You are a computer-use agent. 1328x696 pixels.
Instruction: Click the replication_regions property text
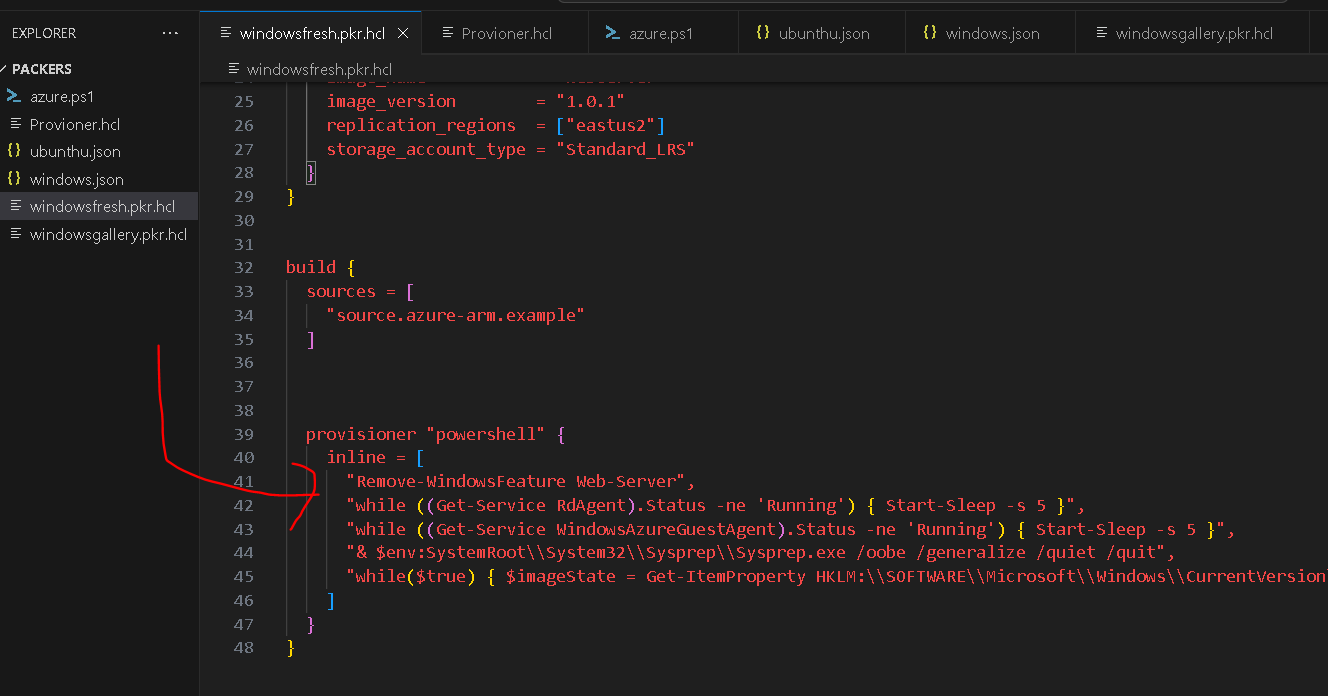click(421, 125)
